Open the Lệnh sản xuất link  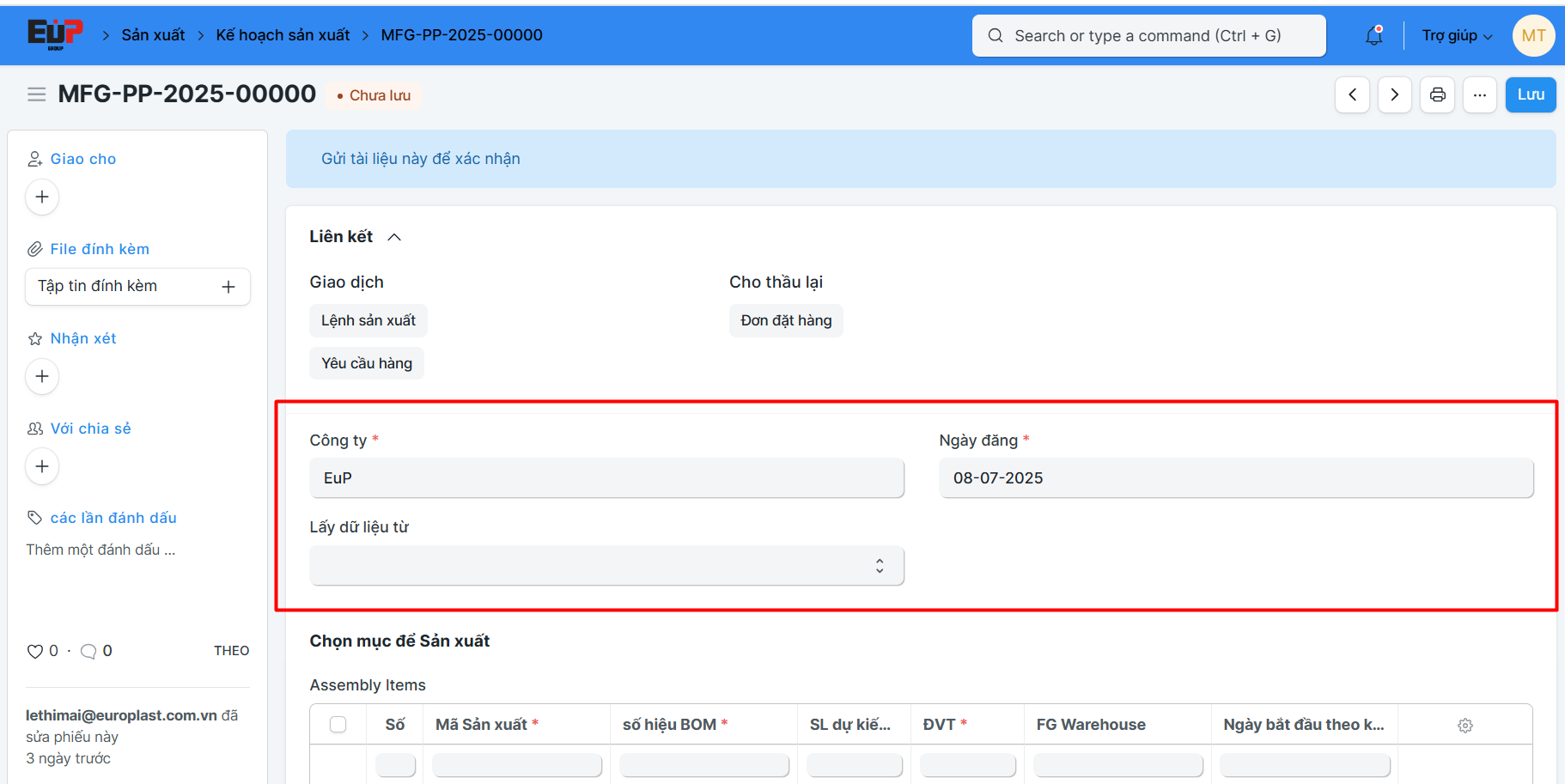click(368, 320)
